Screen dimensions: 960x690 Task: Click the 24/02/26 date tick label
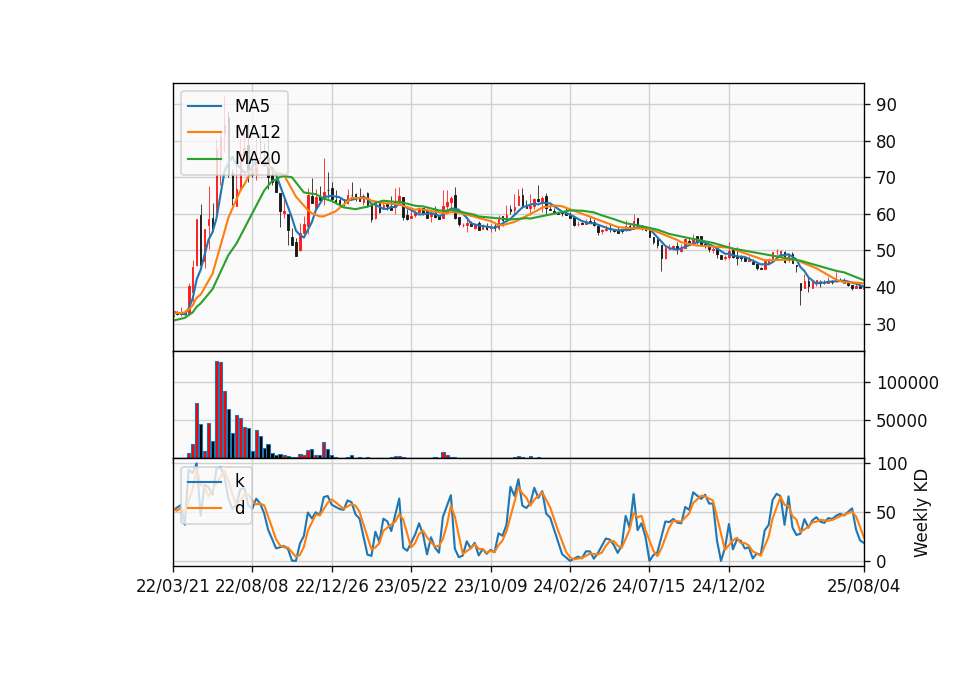pos(569,587)
